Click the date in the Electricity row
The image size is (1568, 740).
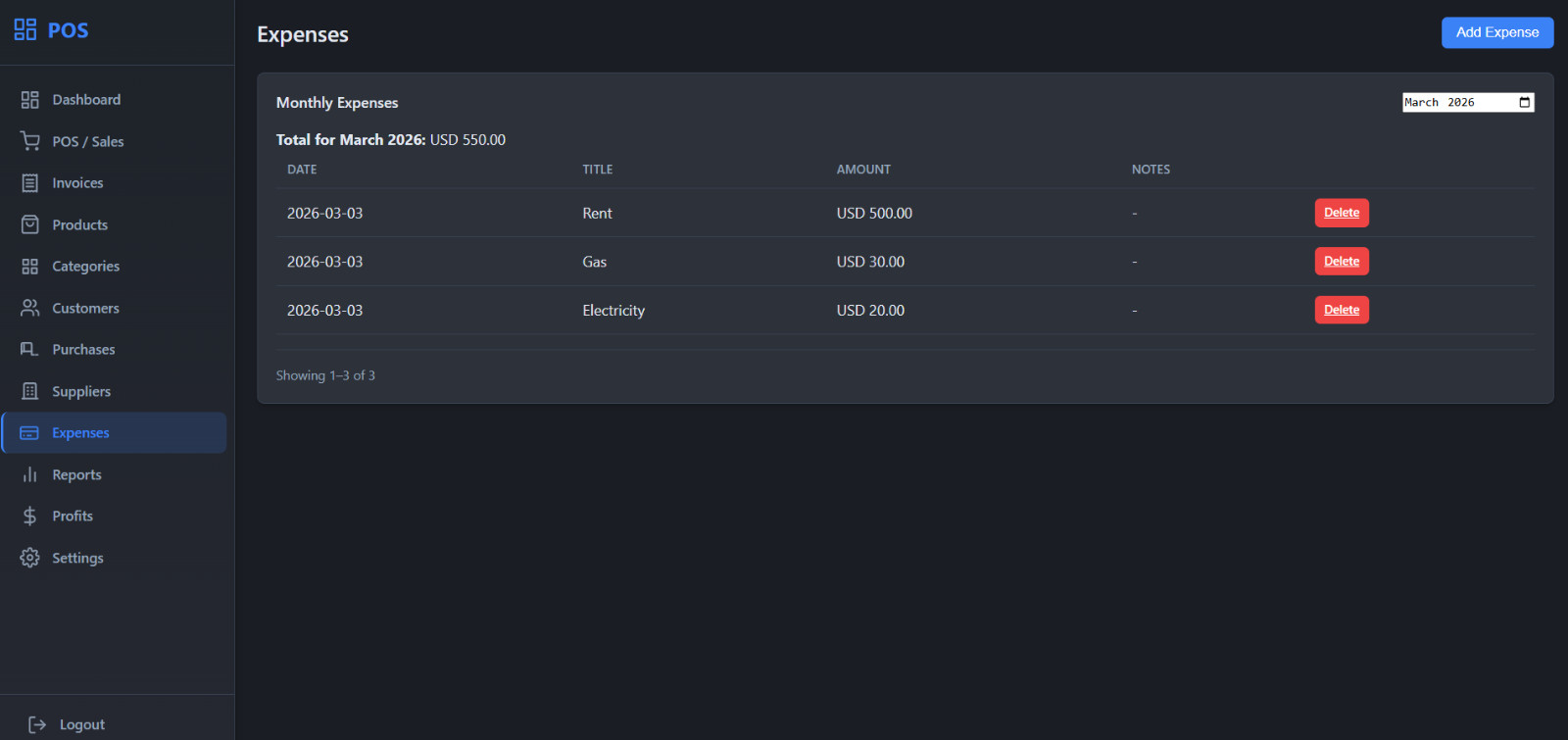[324, 310]
